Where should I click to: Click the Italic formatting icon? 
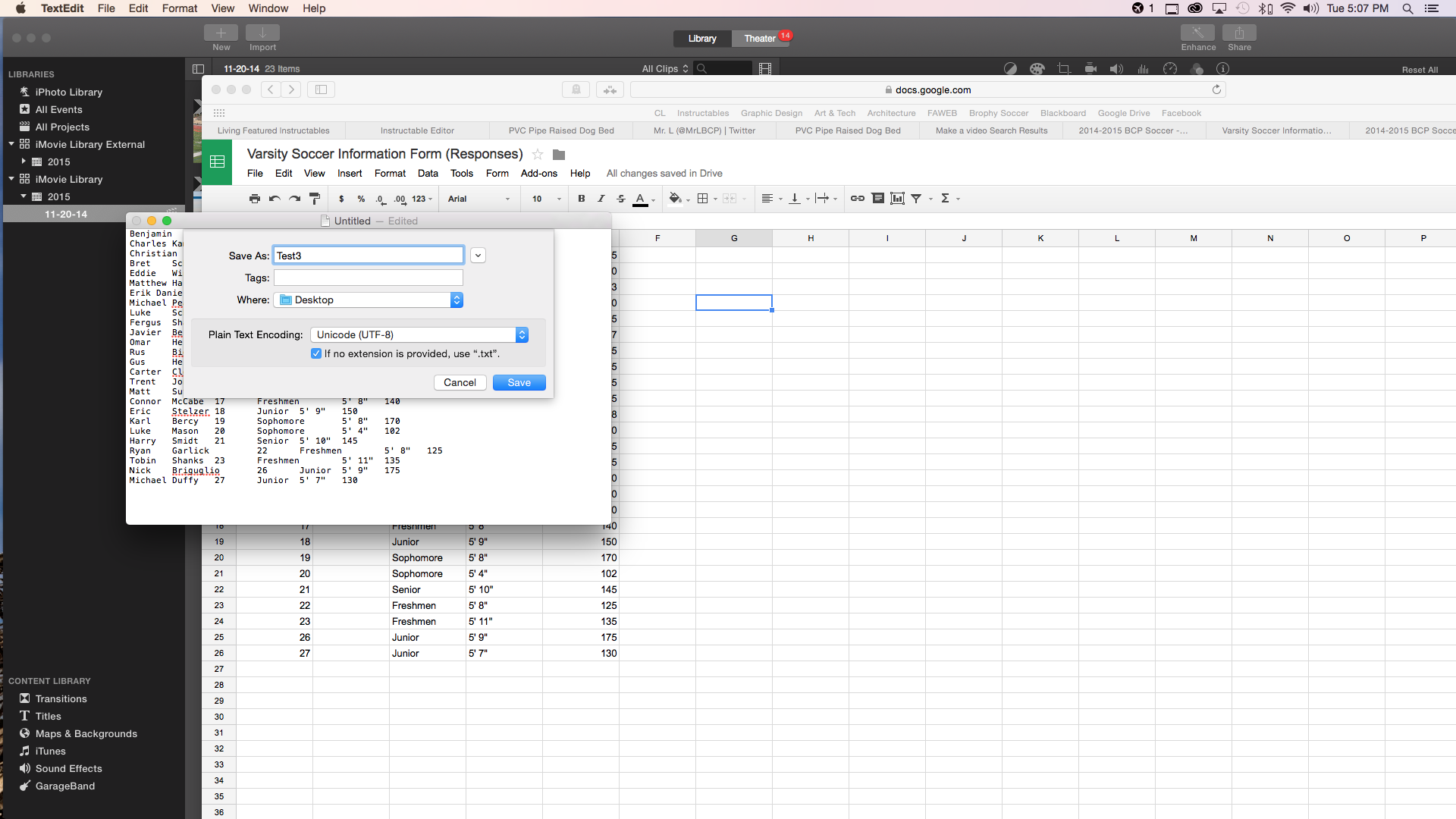pyautogui.click(x=600, y=197)
